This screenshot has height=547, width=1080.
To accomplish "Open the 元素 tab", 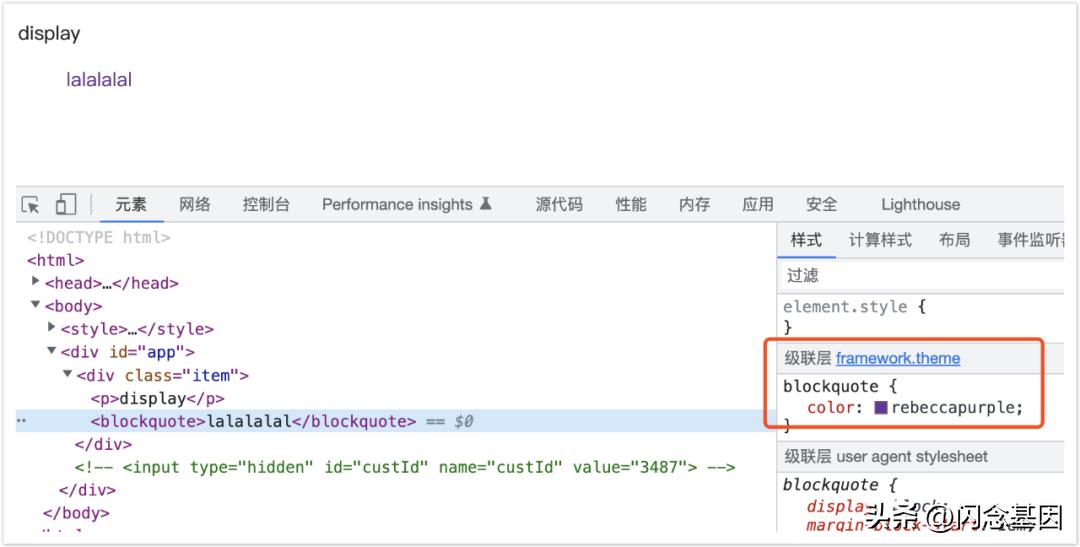I will click(131, 205).
